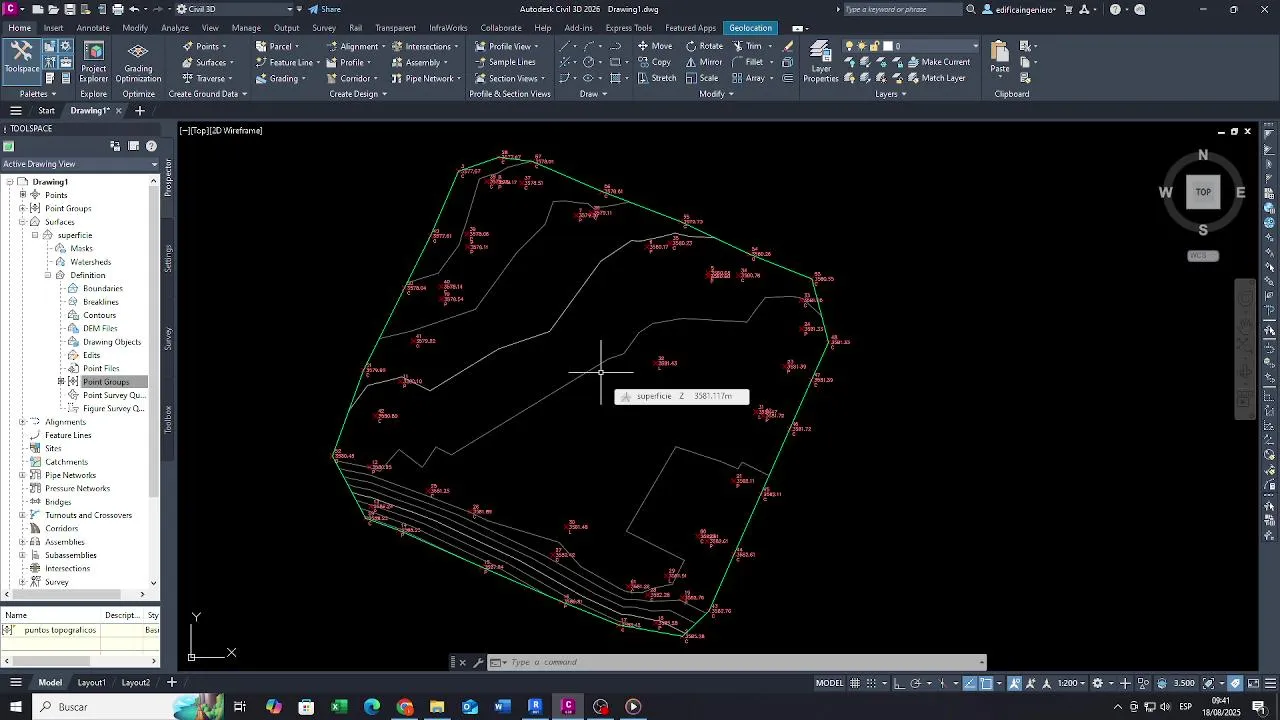Toggle annotation visibility in the status bar
Viewport: 1280px width, 720px height.
[x=1015, y=683]
